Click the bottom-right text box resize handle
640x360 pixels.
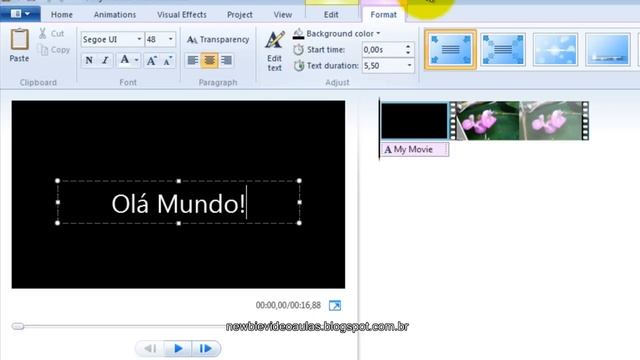299,223
